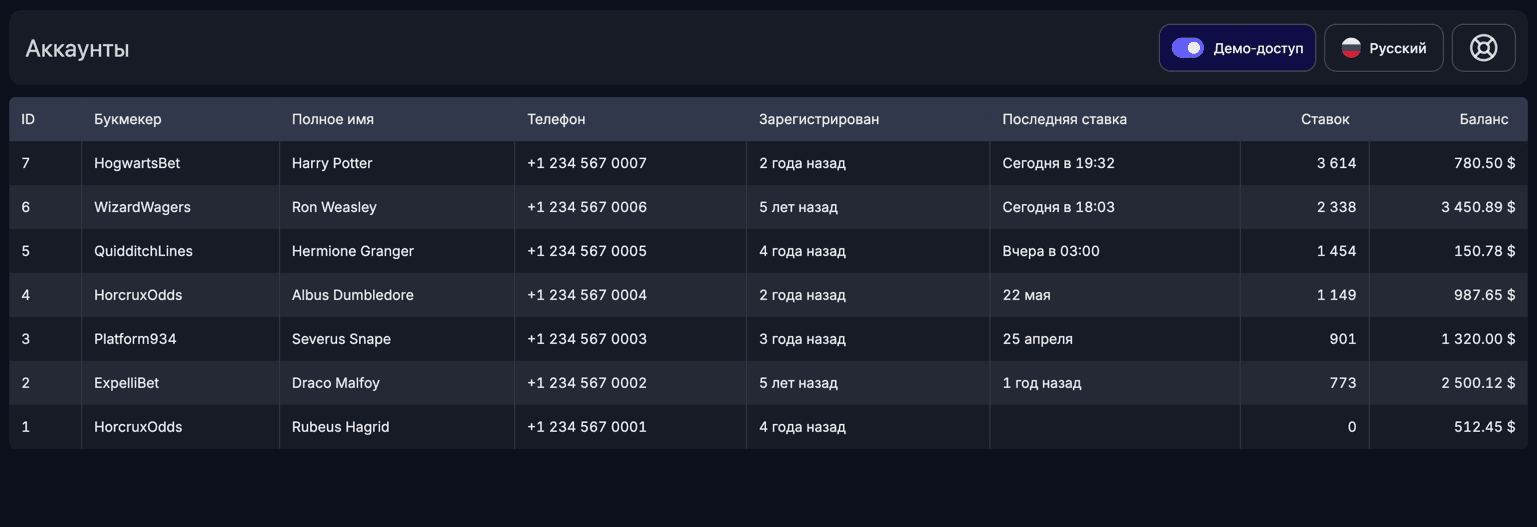The image size is (1537, 527).
Task: Open the Русский language selector
Action: tap(1384, 48)
